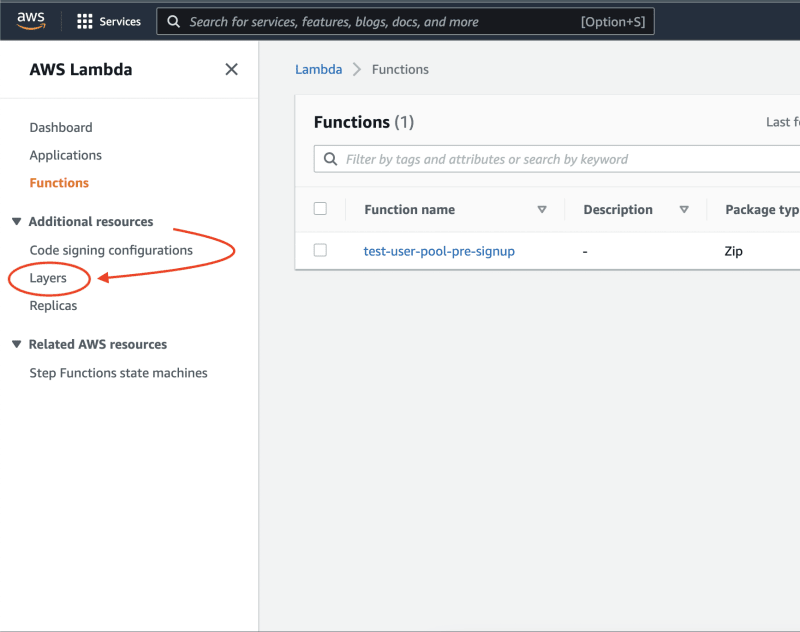Click the AWS logo home icon
Image resolution: width=800 pixels, height=632 pixels.
tap(31, 21)
